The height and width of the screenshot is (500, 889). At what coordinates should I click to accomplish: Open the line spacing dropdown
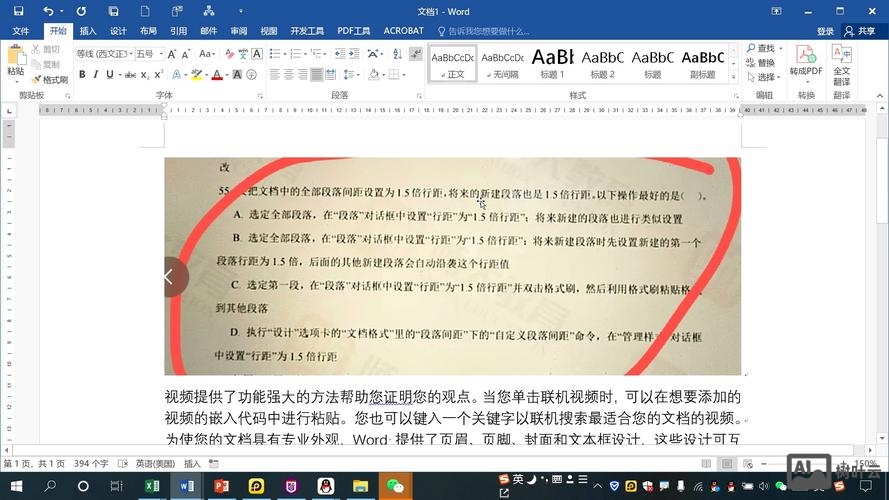(352, 74)
